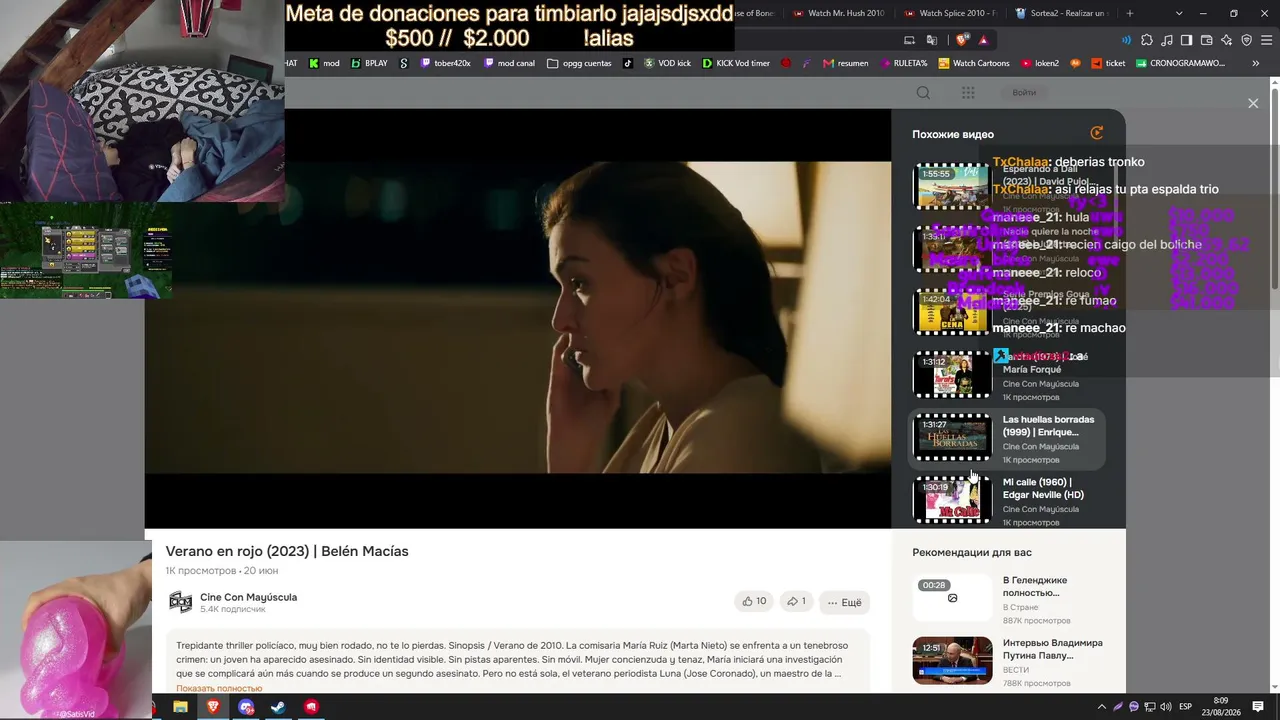Image resolution: width=1280 pixels, height=720 pixels.
Task: Click the screen cast icon in address bar
Action: coord(909,40)
